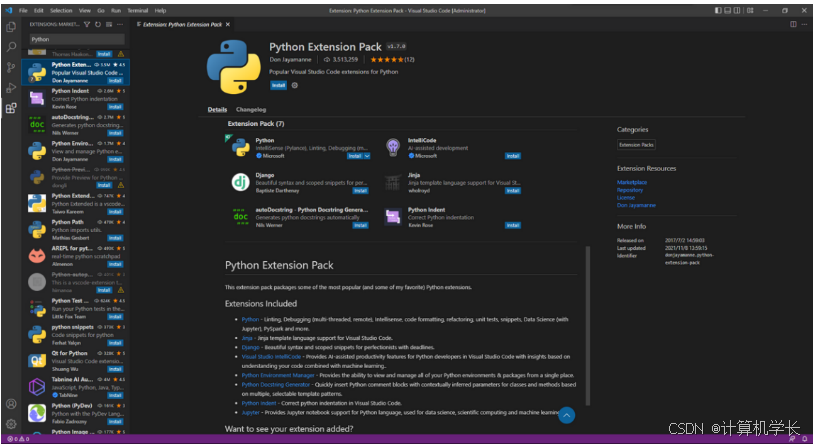Open the editor more actions ellipsis

[x=804, y=24]
